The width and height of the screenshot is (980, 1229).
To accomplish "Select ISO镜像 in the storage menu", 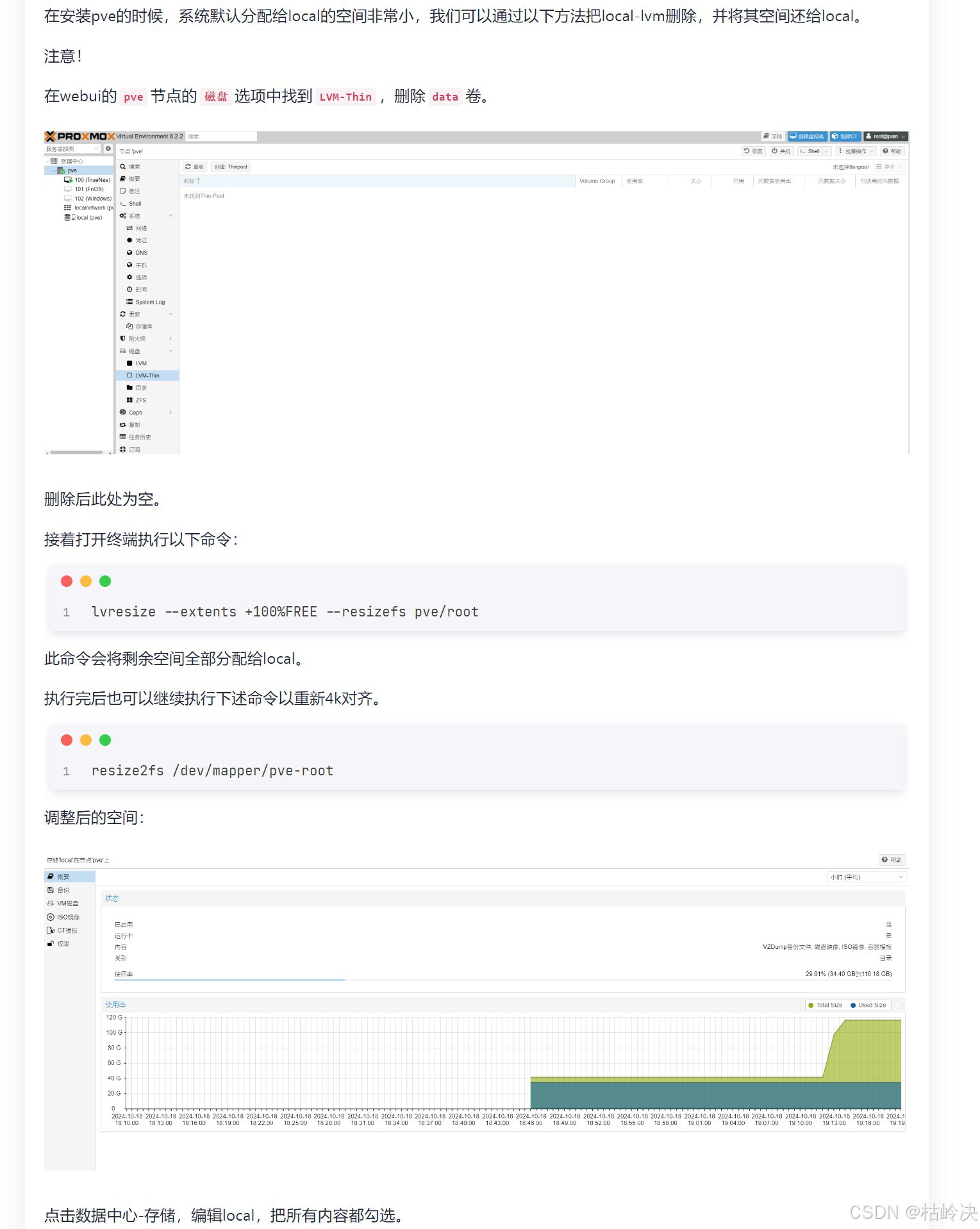I will coord(70,917).
